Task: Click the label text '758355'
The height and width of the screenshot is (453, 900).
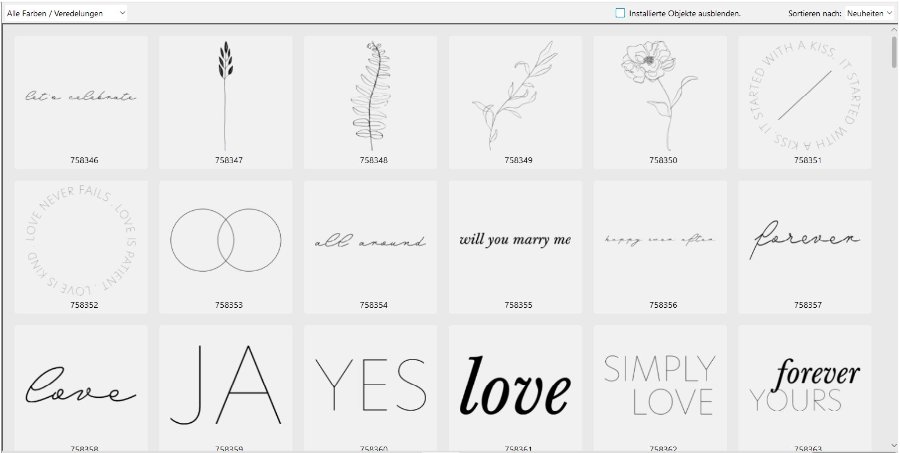Action: point(518,305)
